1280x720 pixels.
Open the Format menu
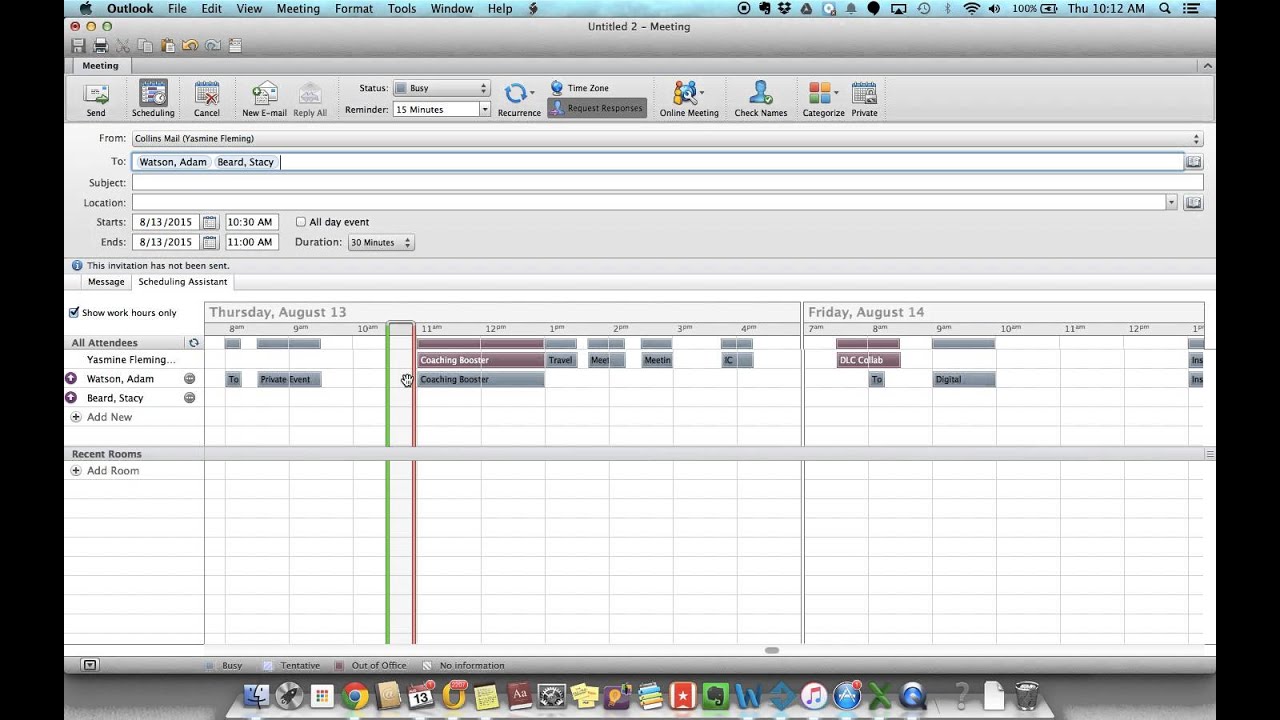point(354,9)
